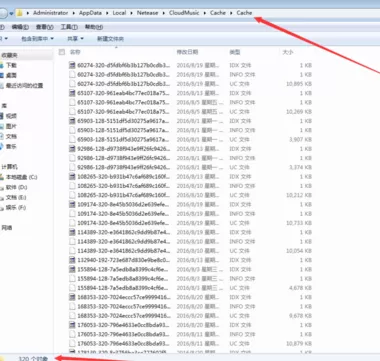Expand breadcrumb arrow before Administrator
Image resolution: width=380 pixels, height=361 pixels.
point(28,13)
